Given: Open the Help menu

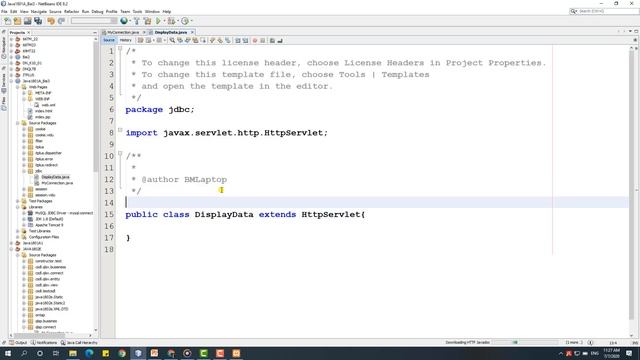Looking at the screenshot, I should tap(167, 11).
